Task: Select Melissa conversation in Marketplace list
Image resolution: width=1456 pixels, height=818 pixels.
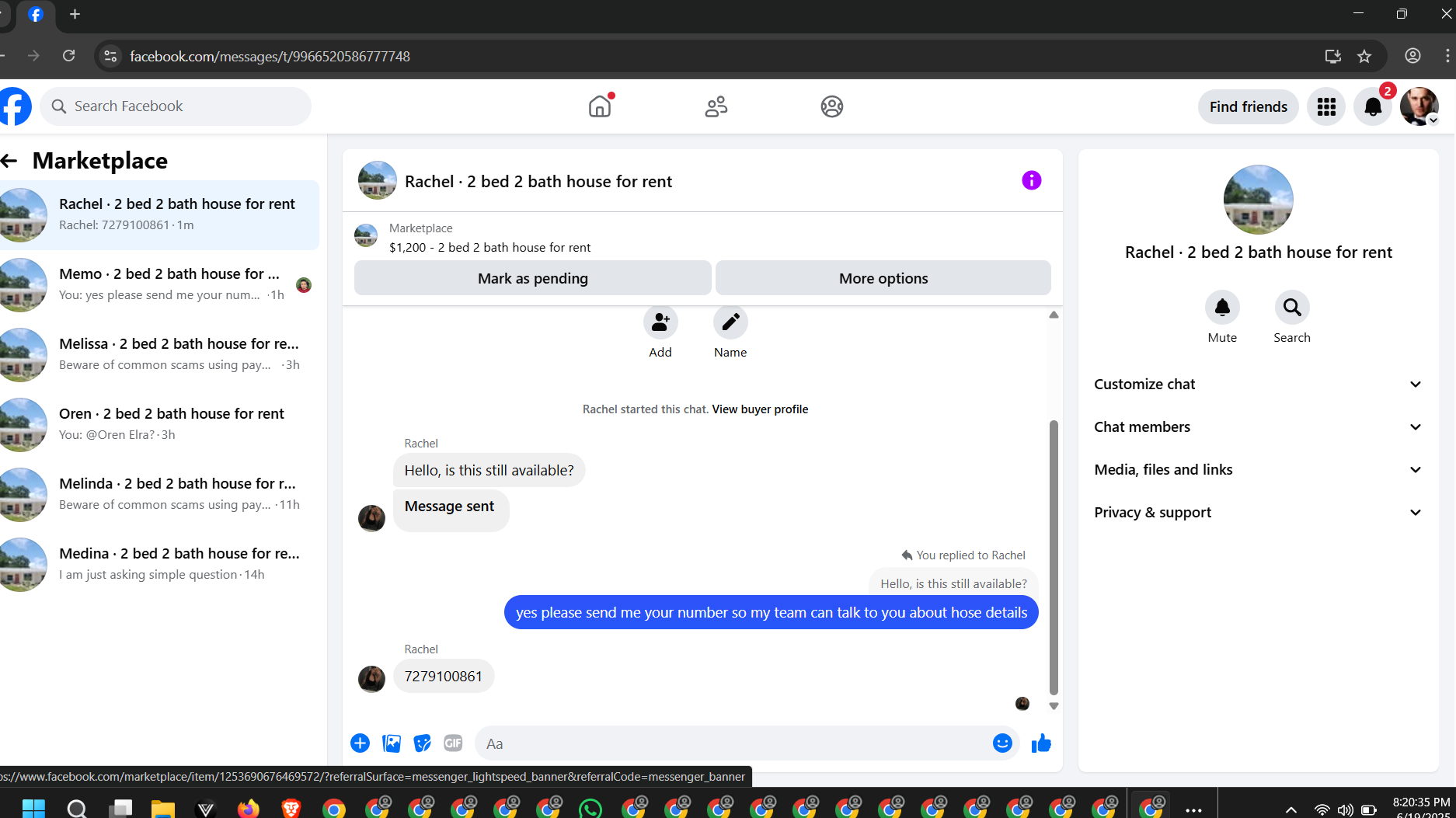Action: [x=159, y=355]
